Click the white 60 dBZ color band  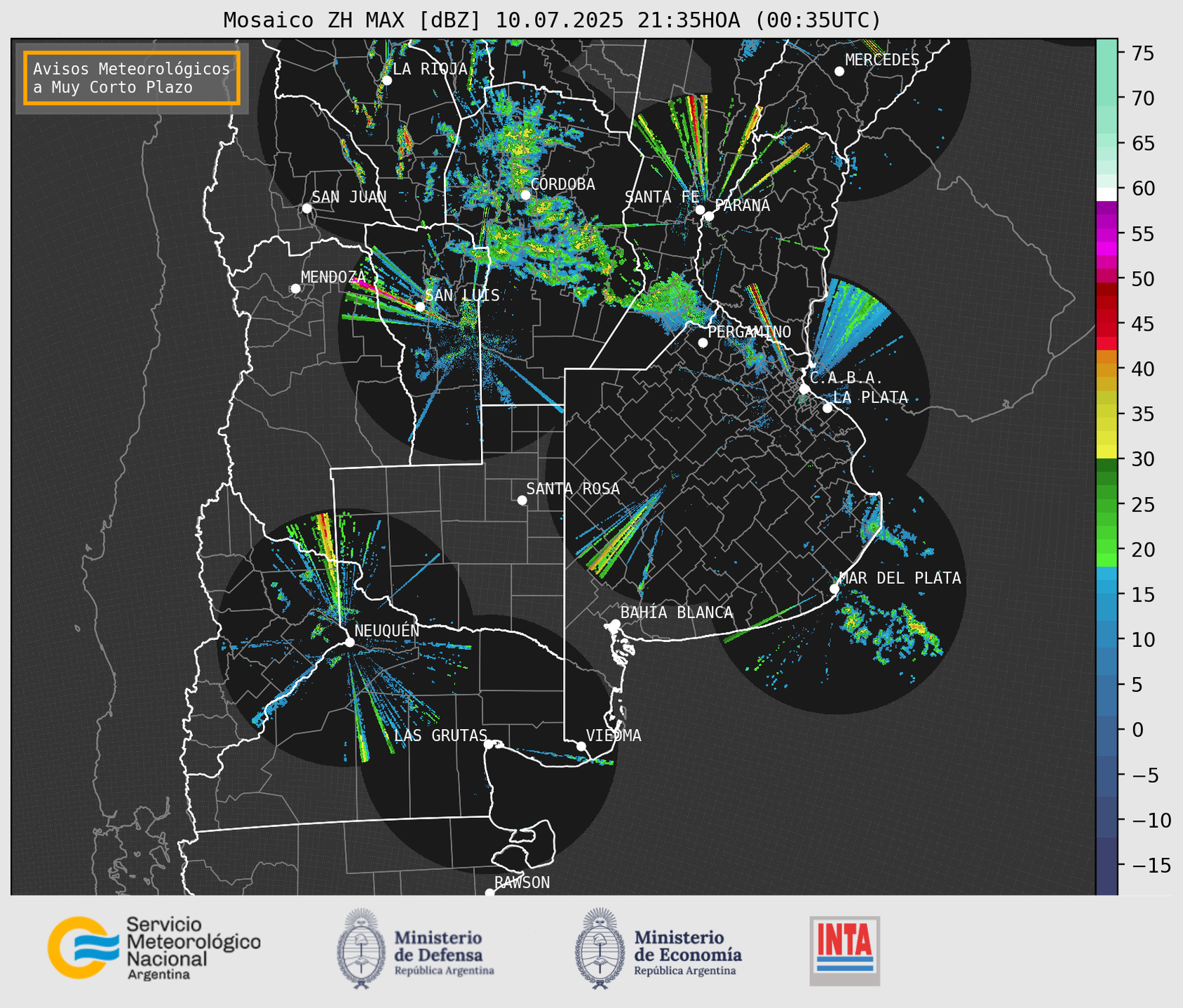click(1106, 194)
